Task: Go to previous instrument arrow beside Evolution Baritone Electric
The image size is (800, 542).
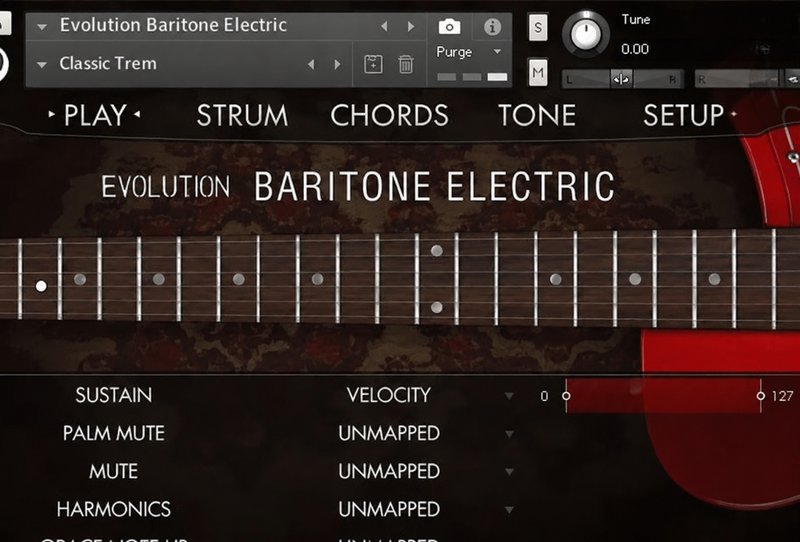Action: click(x=384, y=26)
